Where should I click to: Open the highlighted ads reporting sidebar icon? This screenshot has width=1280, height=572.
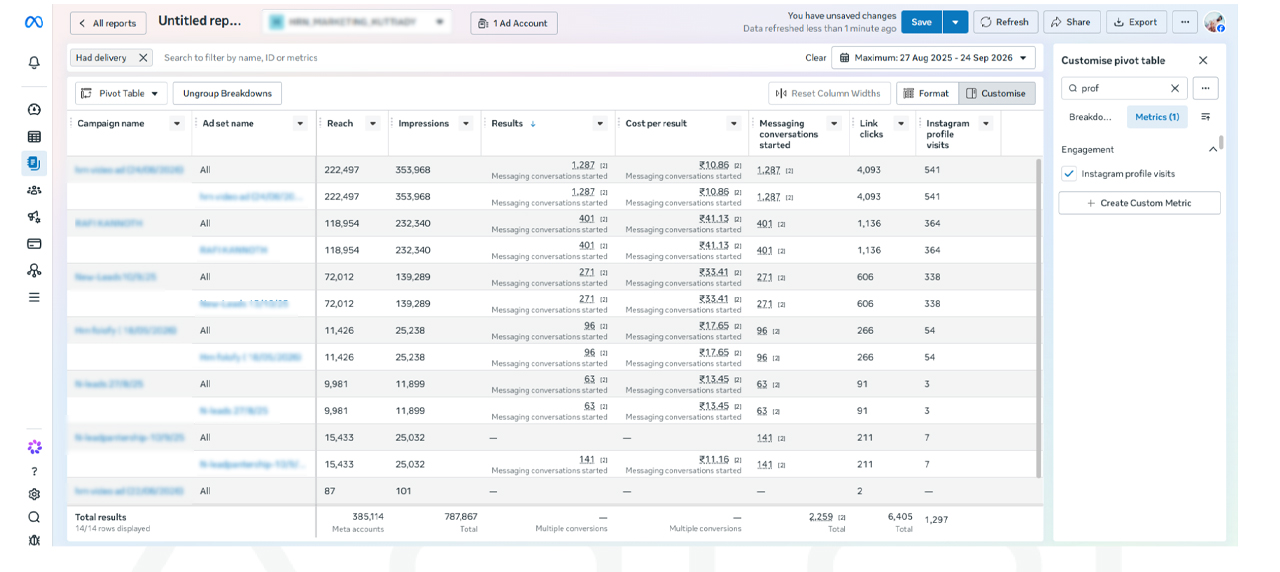34,163
